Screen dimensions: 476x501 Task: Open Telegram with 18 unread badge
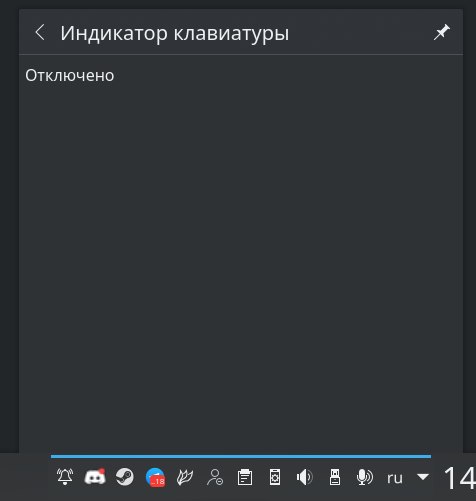(x=155, y=477)
